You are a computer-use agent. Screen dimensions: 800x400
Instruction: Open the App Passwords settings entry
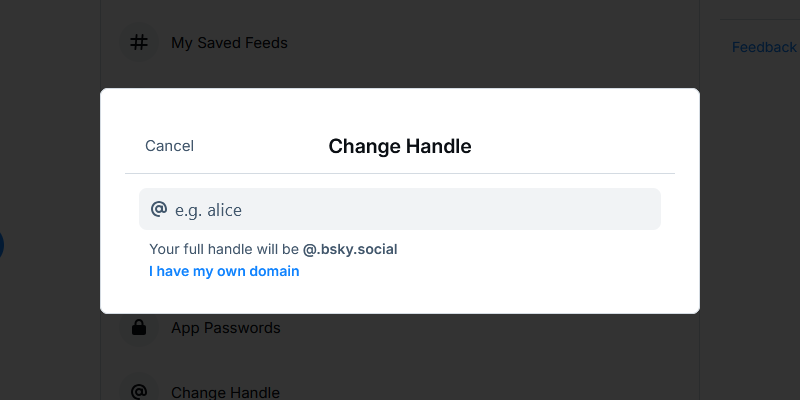click(225, 328)
